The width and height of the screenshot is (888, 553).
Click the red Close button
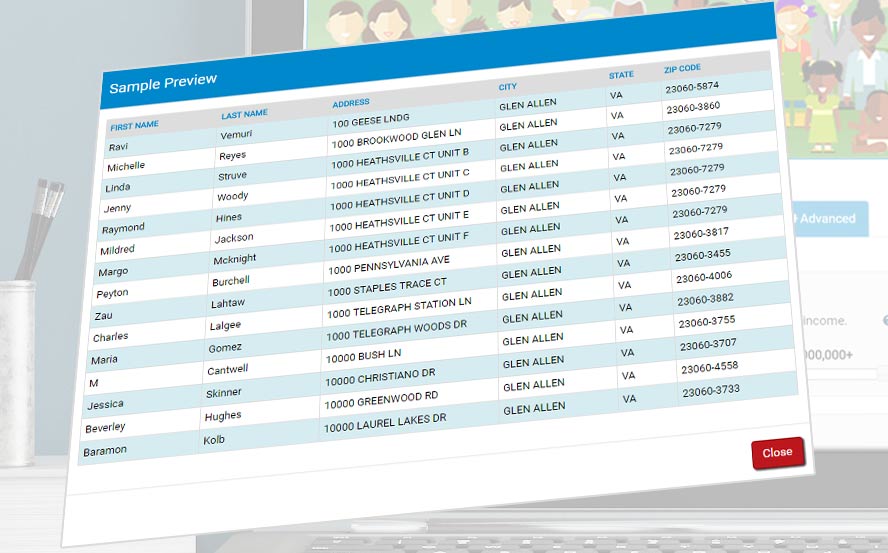[x=777, y=452]
